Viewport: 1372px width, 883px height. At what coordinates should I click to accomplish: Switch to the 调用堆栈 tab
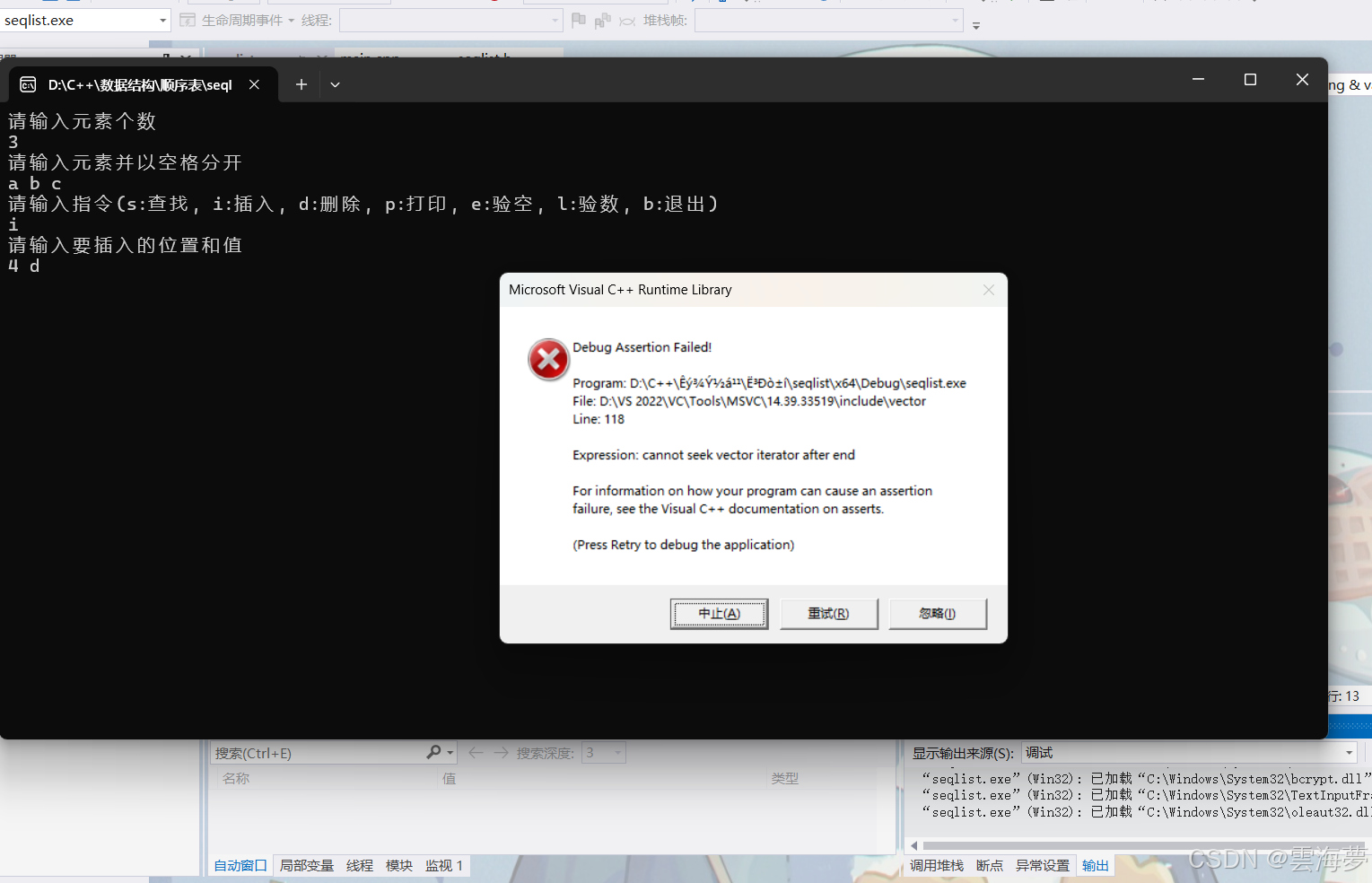click(x=936, y=865)
